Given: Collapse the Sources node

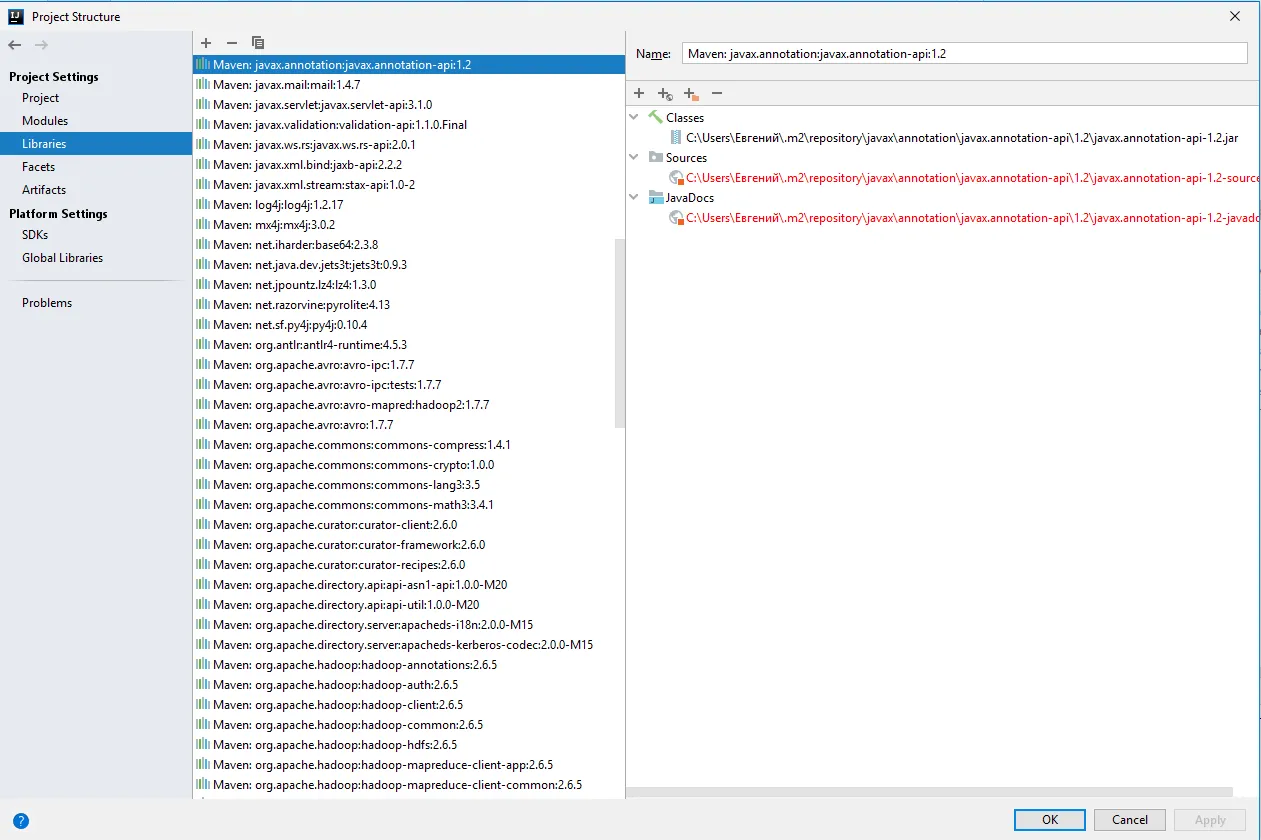Looking at the screenshot, I should click(x=634, y=157).
